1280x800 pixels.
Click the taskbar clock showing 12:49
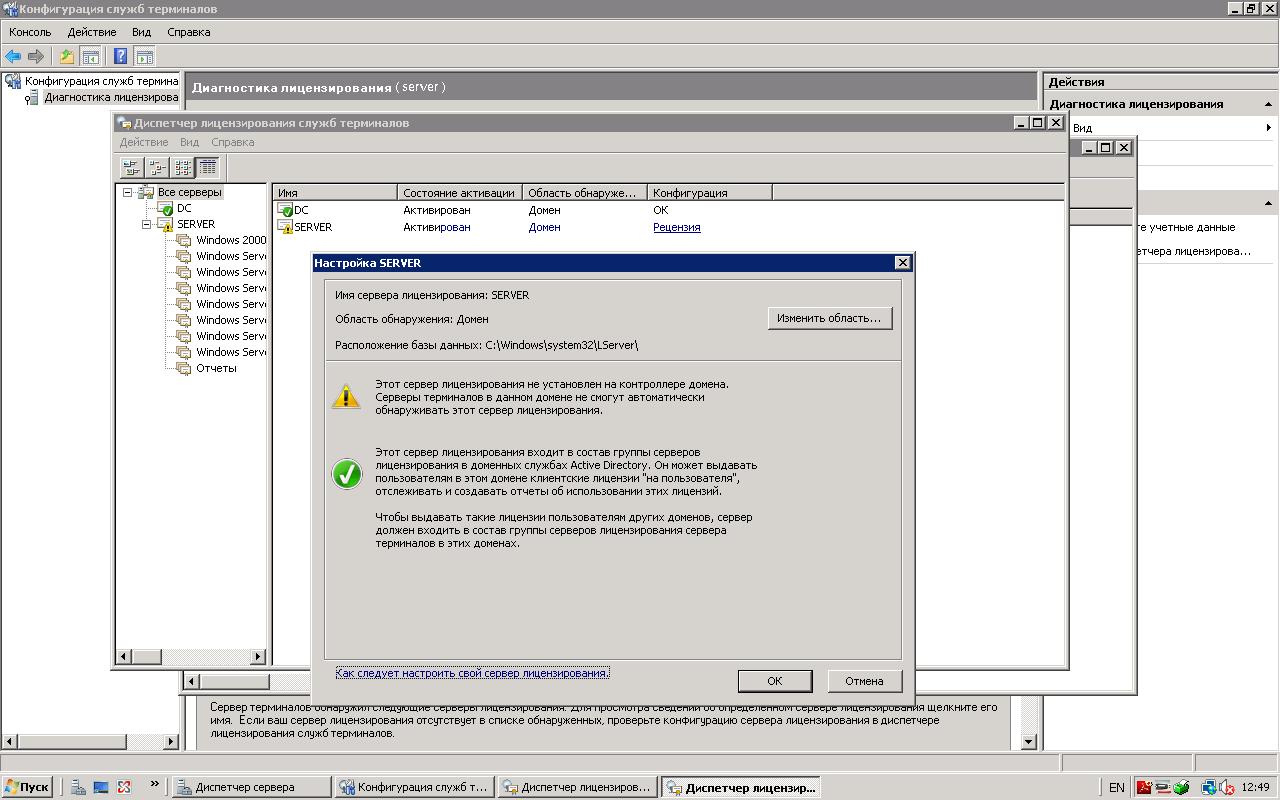1255,787
